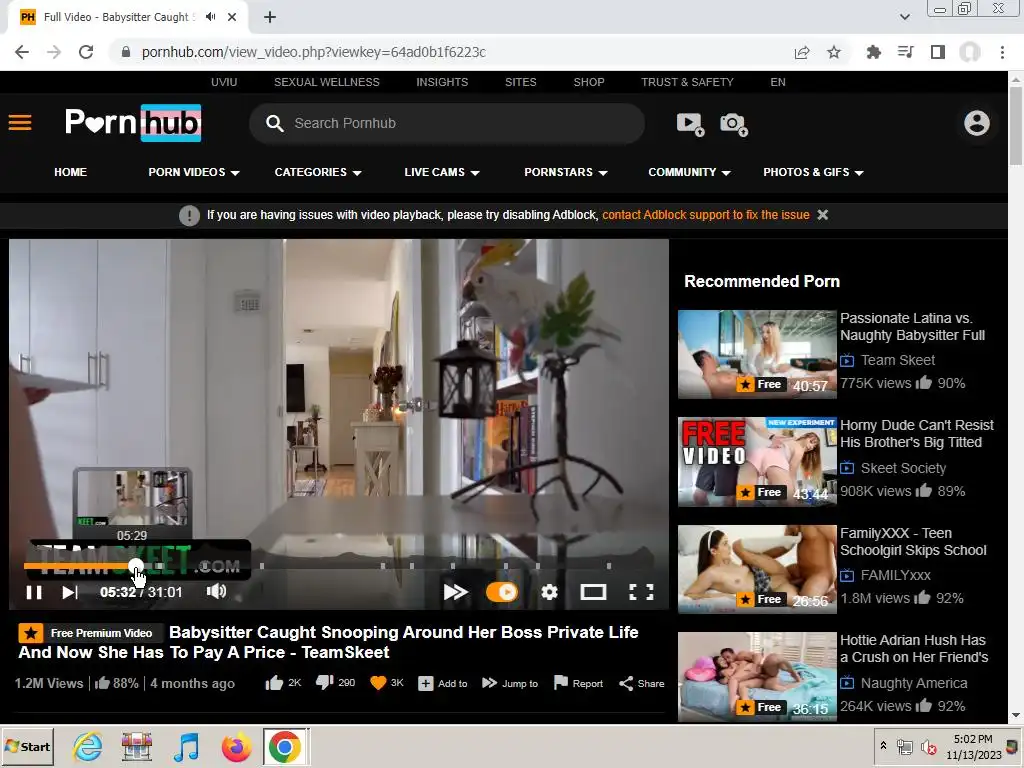Expand the CATEGORIES dropdown

(318, 172)
